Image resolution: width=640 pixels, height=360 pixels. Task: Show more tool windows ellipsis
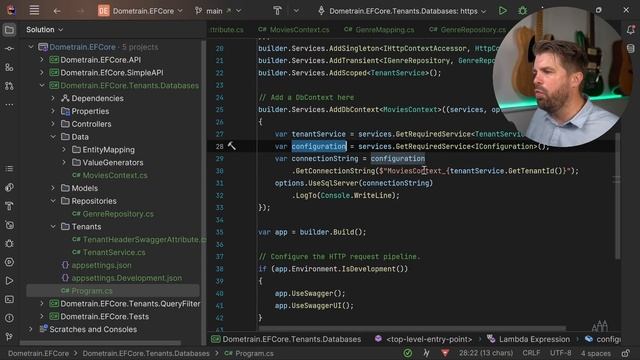tap(9, 104)
